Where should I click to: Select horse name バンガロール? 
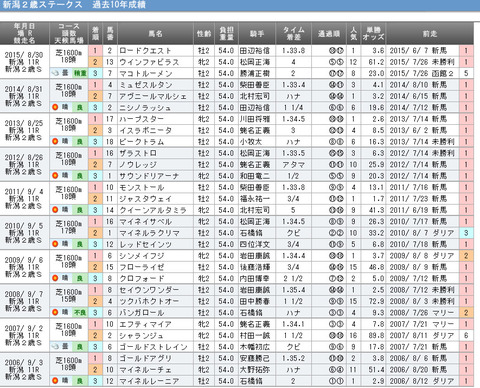142,313
